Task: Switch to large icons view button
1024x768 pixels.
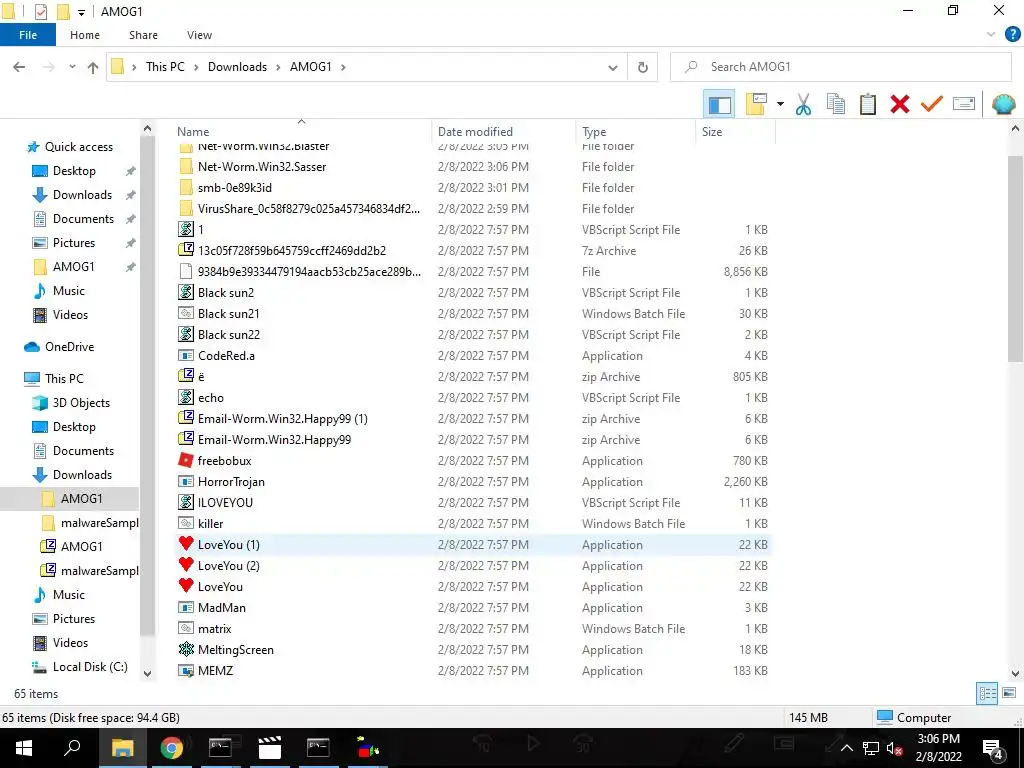Action: (1009, 694)
